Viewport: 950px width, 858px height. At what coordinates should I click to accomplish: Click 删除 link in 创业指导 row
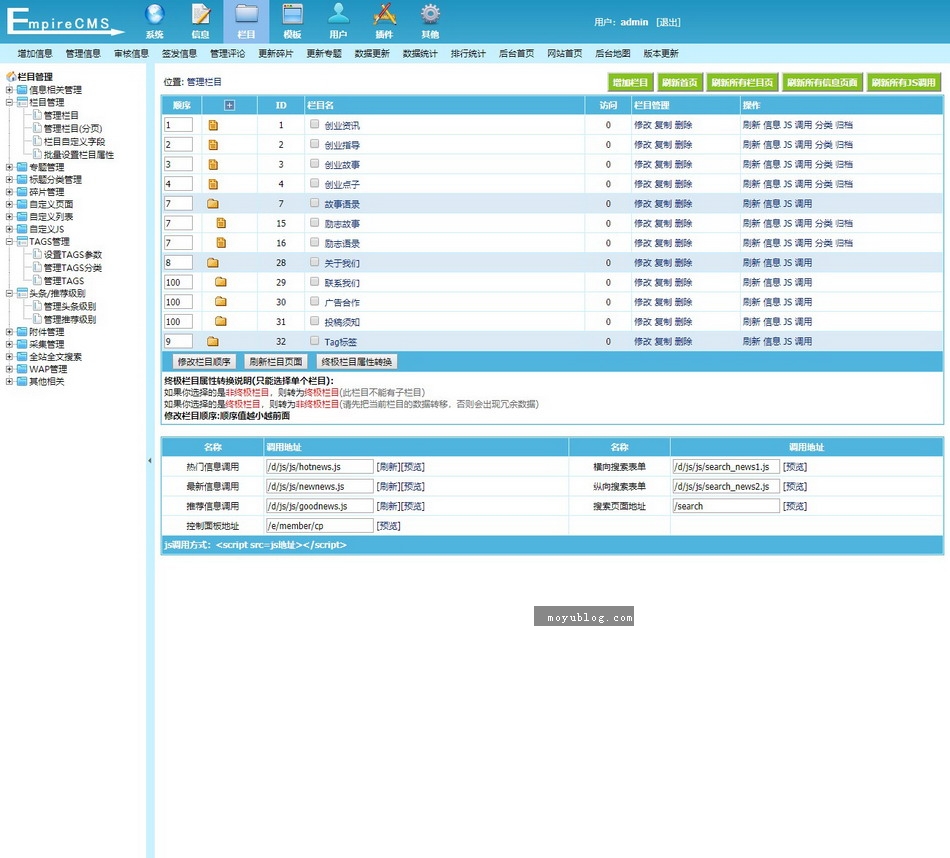click(x=683, y=145)
